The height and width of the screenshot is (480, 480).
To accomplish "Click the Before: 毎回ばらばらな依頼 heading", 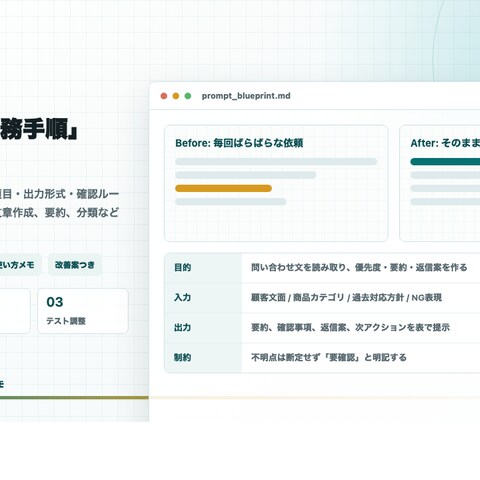I will click(239, 143).
